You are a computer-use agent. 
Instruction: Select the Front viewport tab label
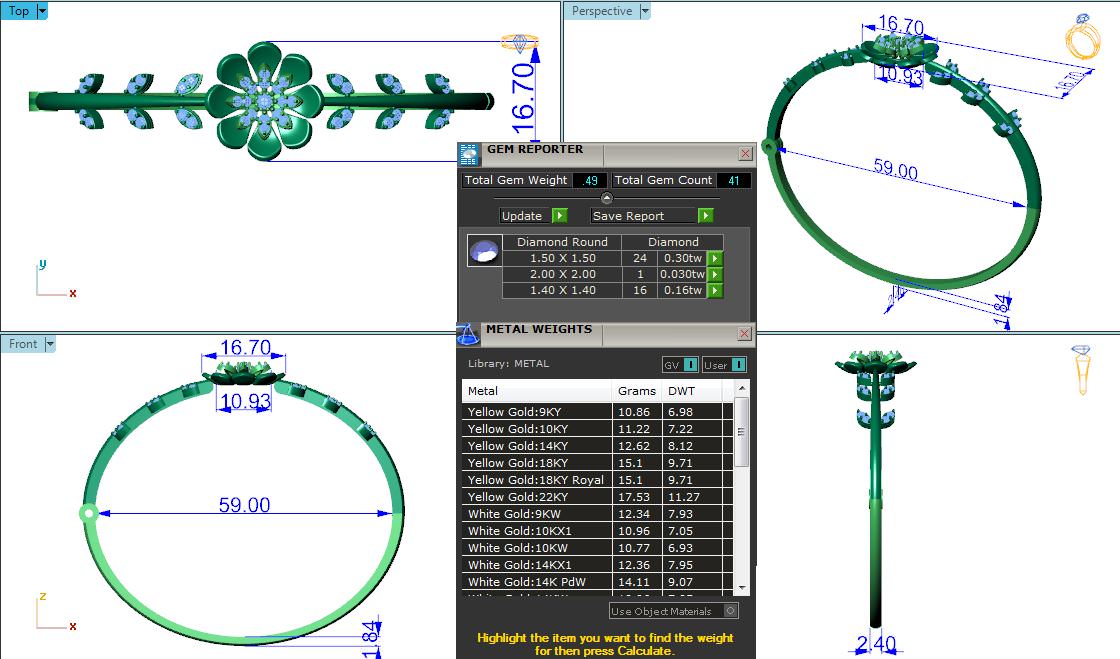(23, 344)
